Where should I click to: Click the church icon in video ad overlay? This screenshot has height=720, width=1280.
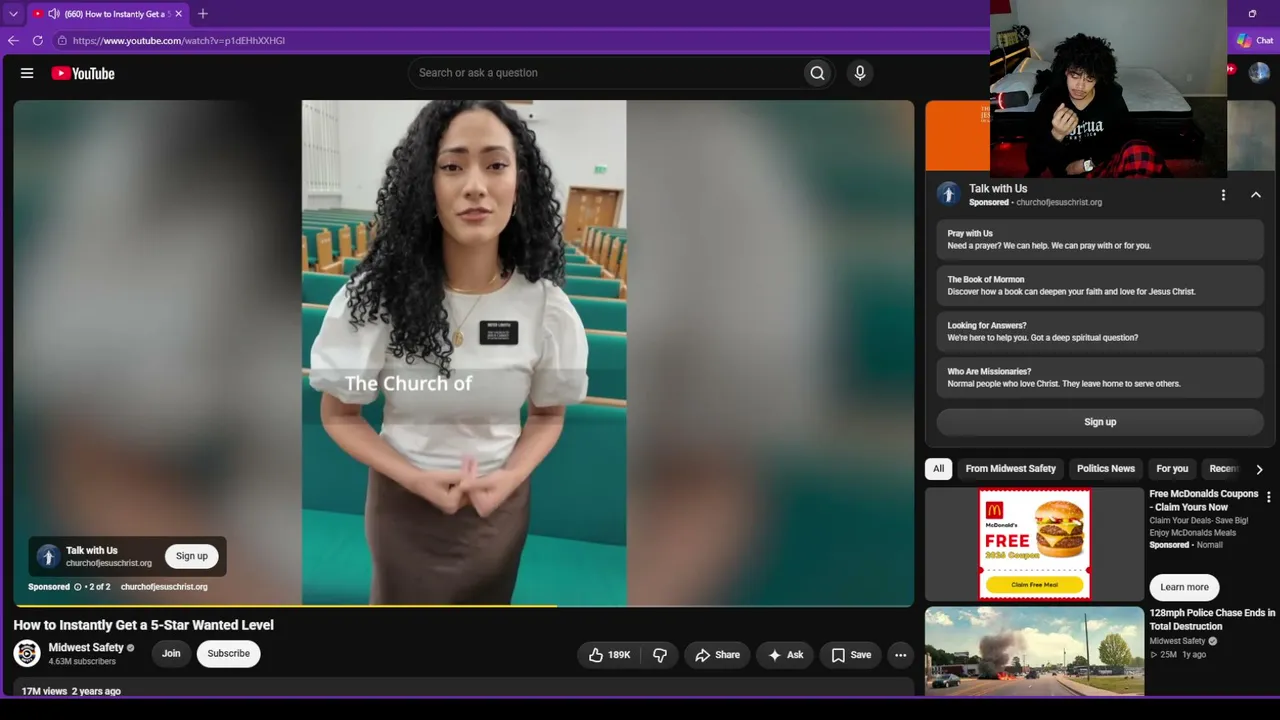(x=48, y=557)
